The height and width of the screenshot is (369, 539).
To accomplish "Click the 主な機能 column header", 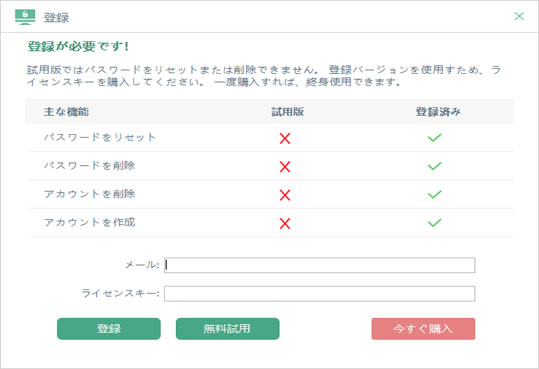I will click(66, 112).
